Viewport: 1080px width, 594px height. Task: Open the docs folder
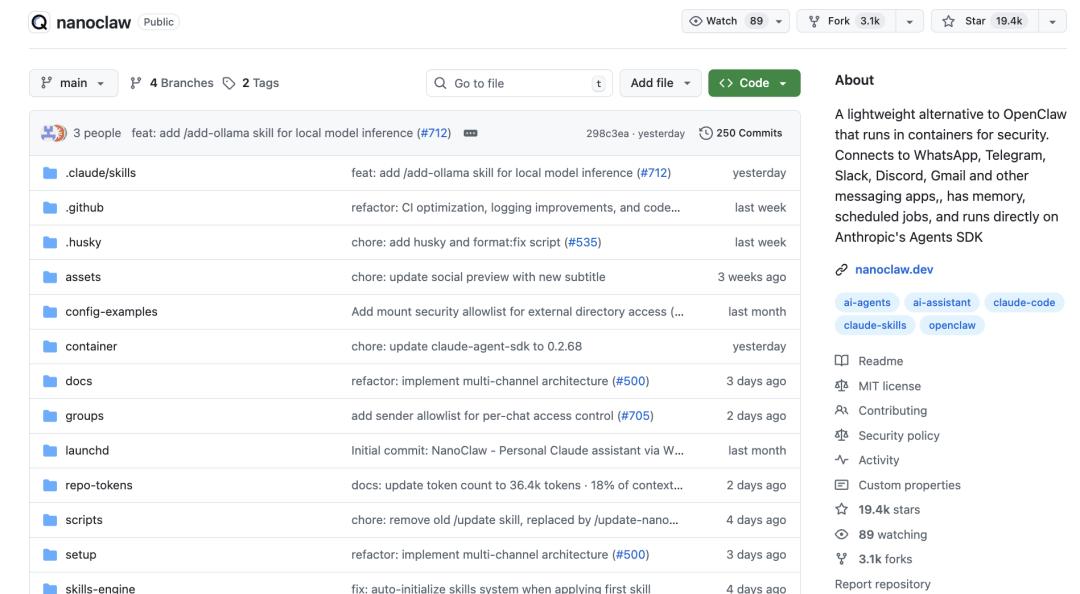78,381
